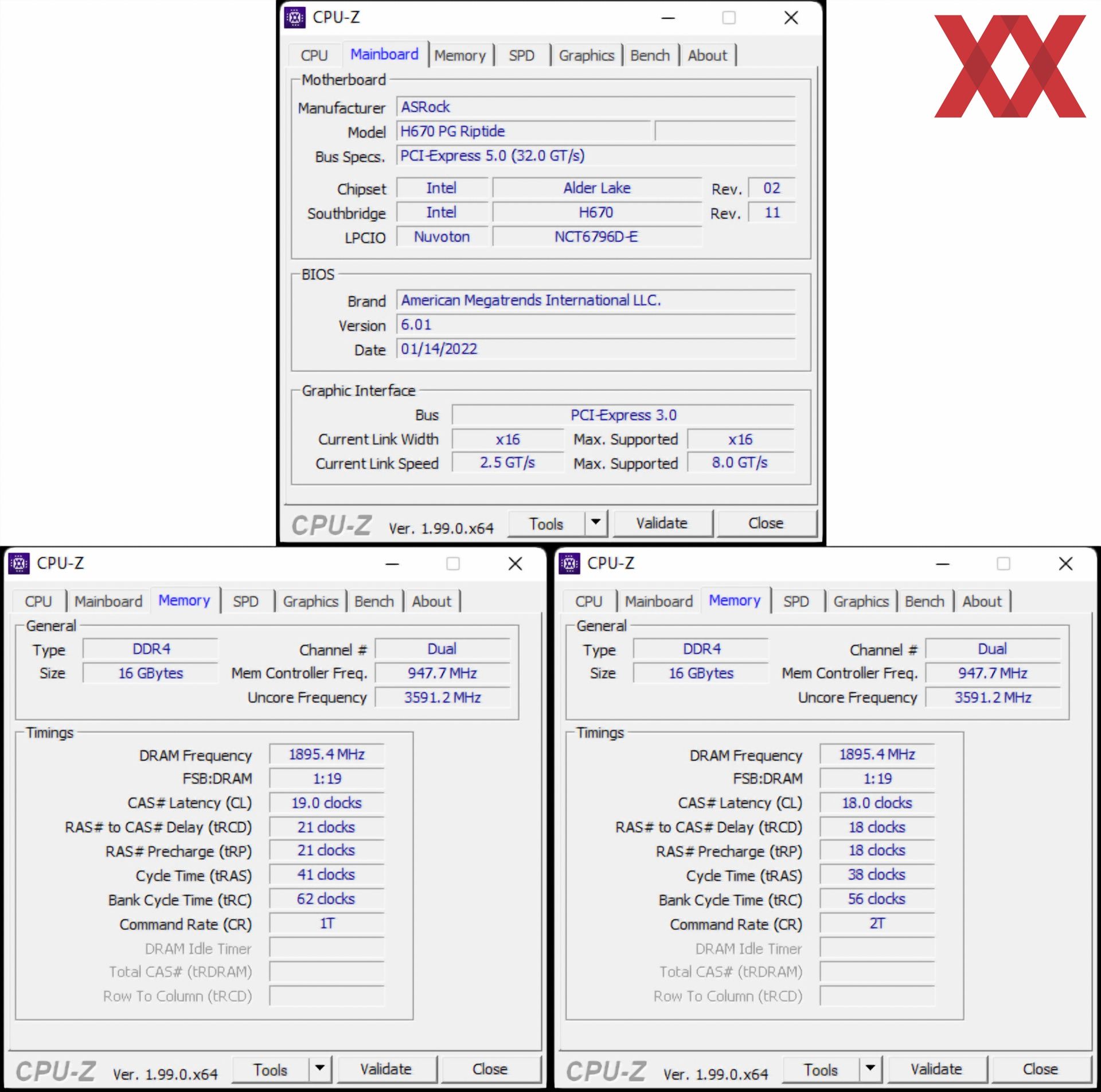
Task: Close the 2T command rate window with the X
Action: (x=1066, y=564)
